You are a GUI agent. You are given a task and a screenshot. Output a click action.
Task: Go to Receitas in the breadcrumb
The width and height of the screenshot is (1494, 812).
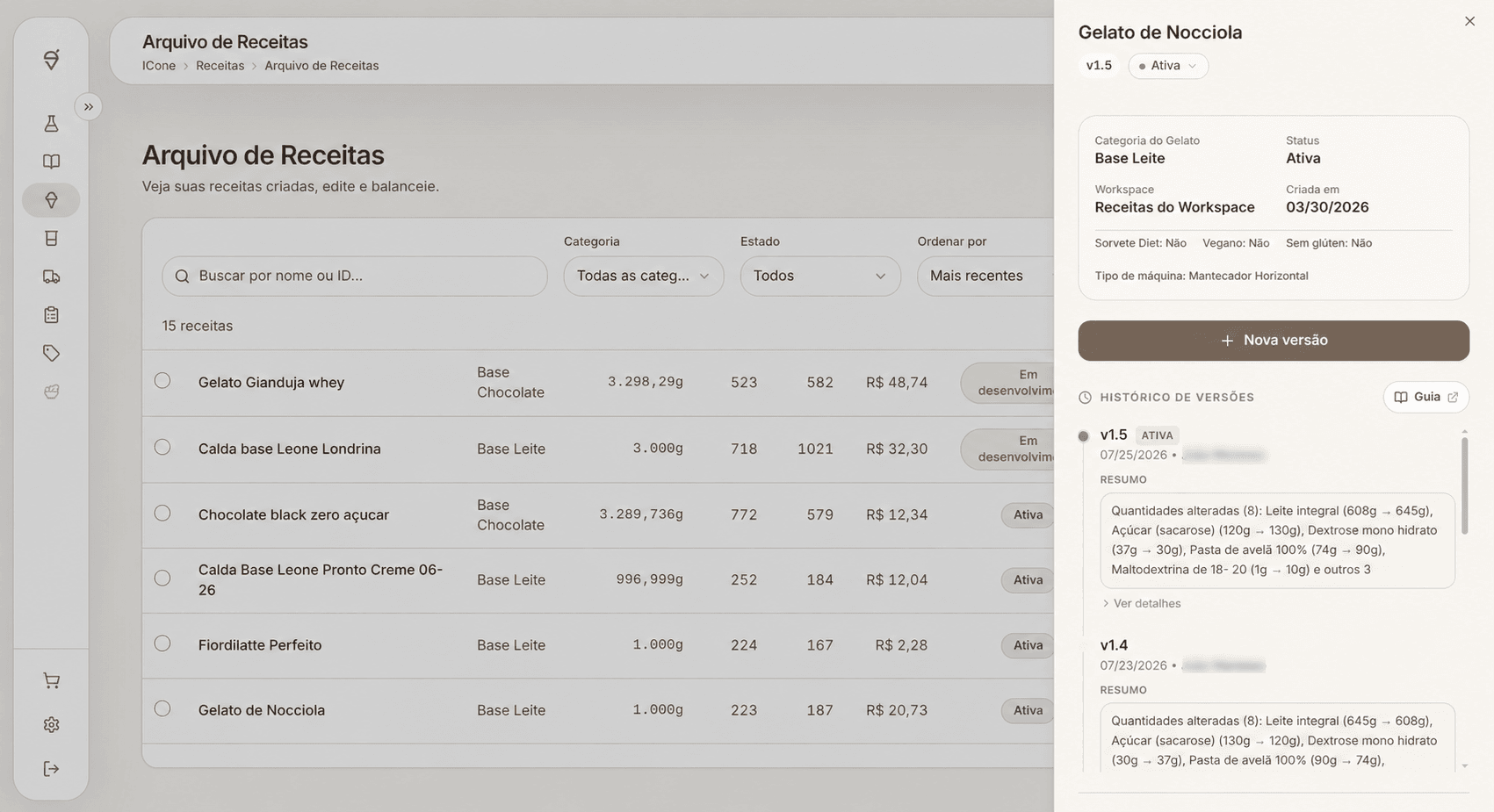tap(220, 66)
